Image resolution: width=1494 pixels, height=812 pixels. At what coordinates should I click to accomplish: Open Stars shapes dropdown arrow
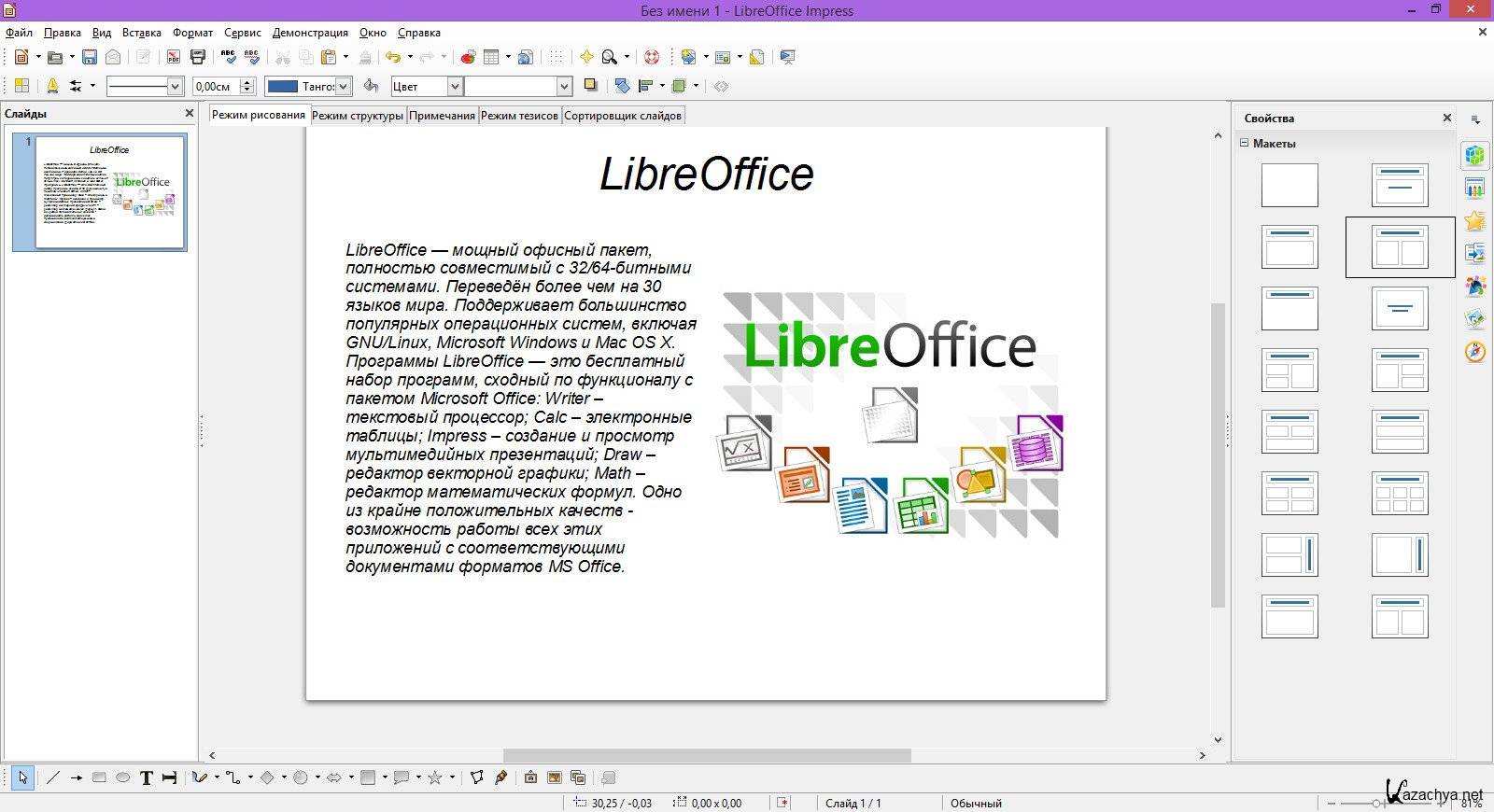point(452,777)
